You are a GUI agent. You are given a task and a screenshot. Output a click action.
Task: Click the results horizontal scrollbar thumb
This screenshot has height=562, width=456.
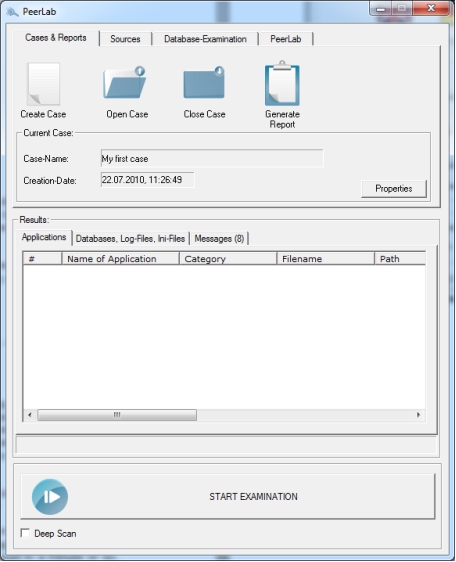[117, 415]
